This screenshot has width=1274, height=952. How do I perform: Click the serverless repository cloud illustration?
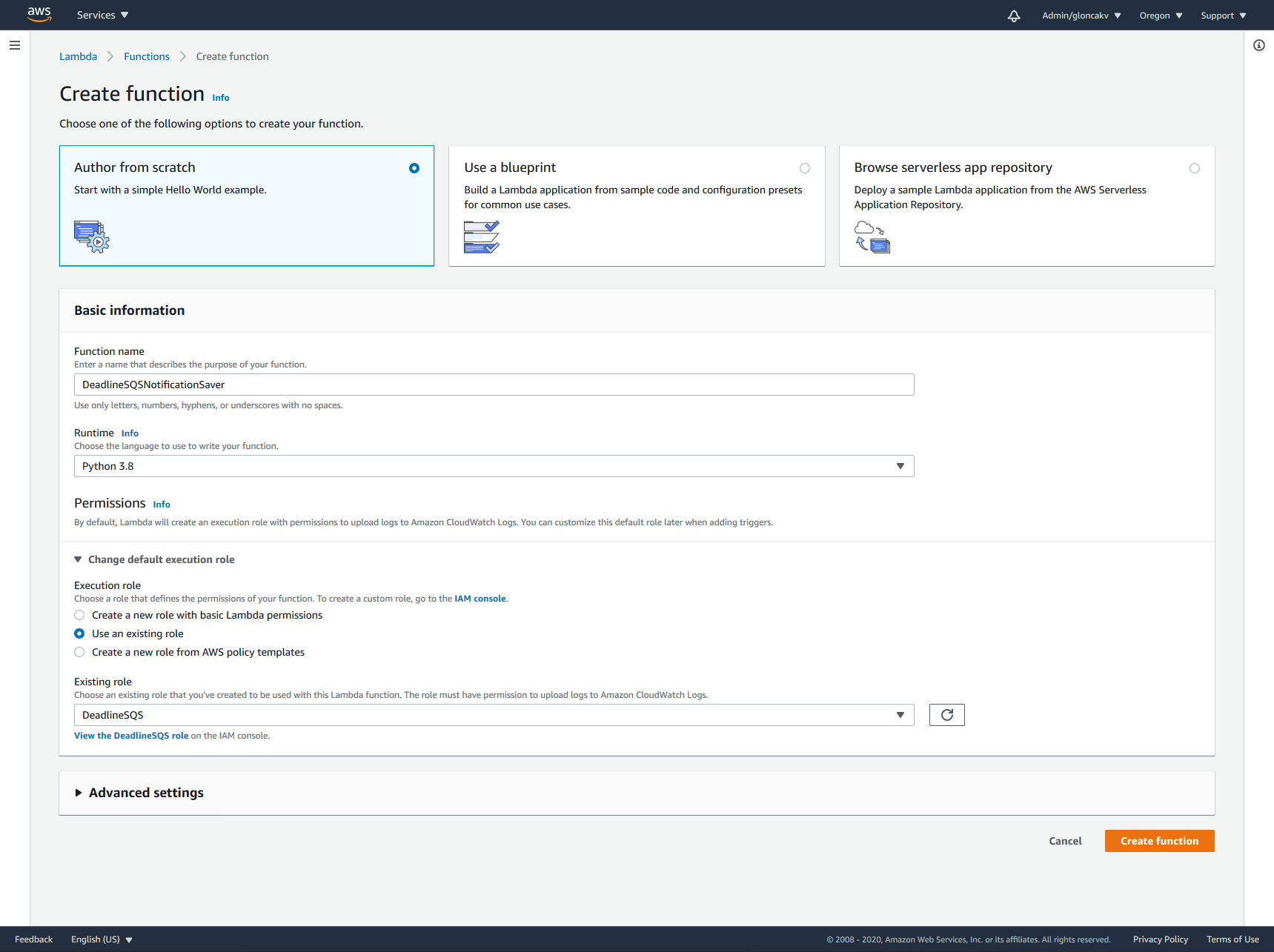[872, 237]
